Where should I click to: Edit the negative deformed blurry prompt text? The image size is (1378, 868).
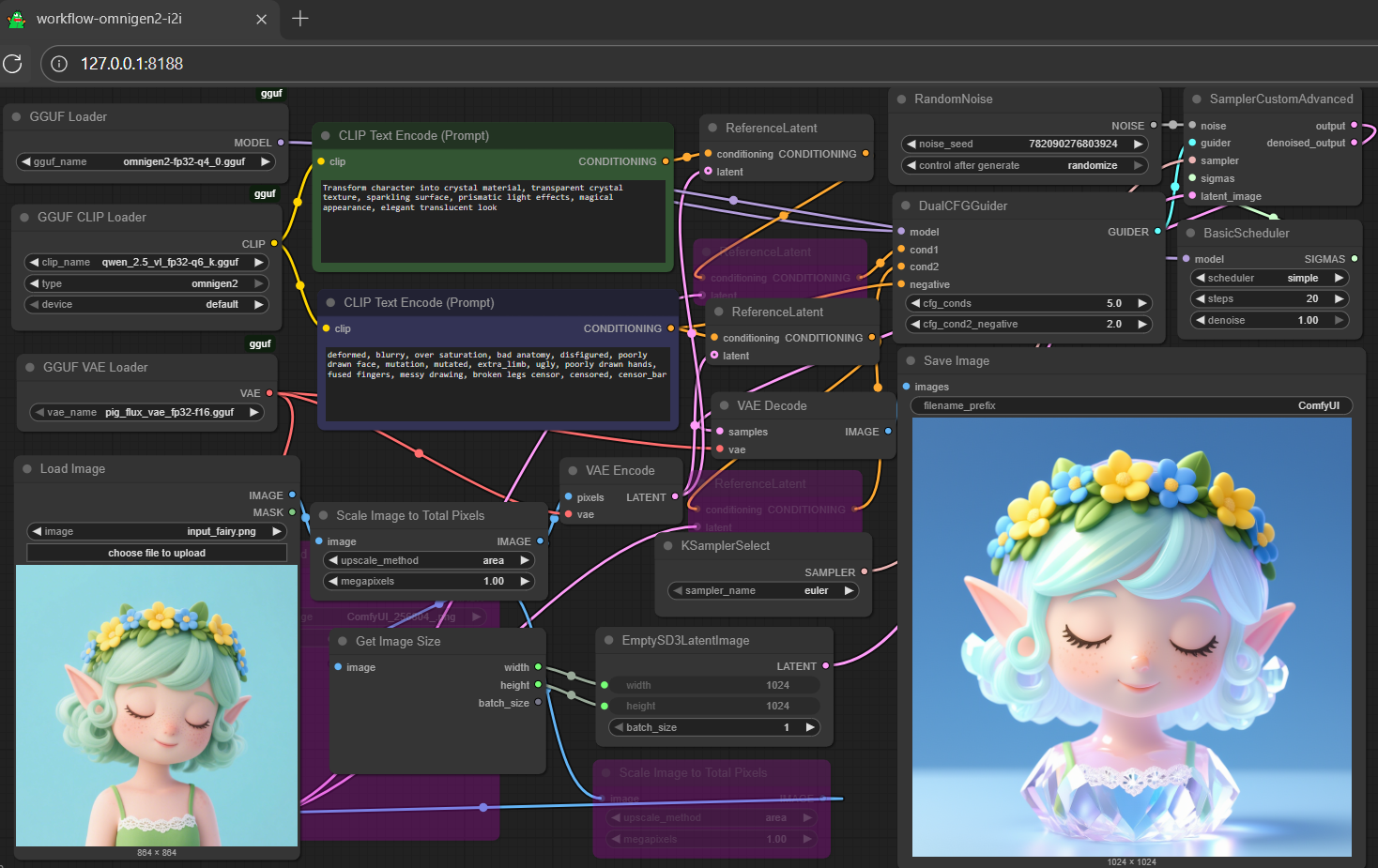[498, 385]
